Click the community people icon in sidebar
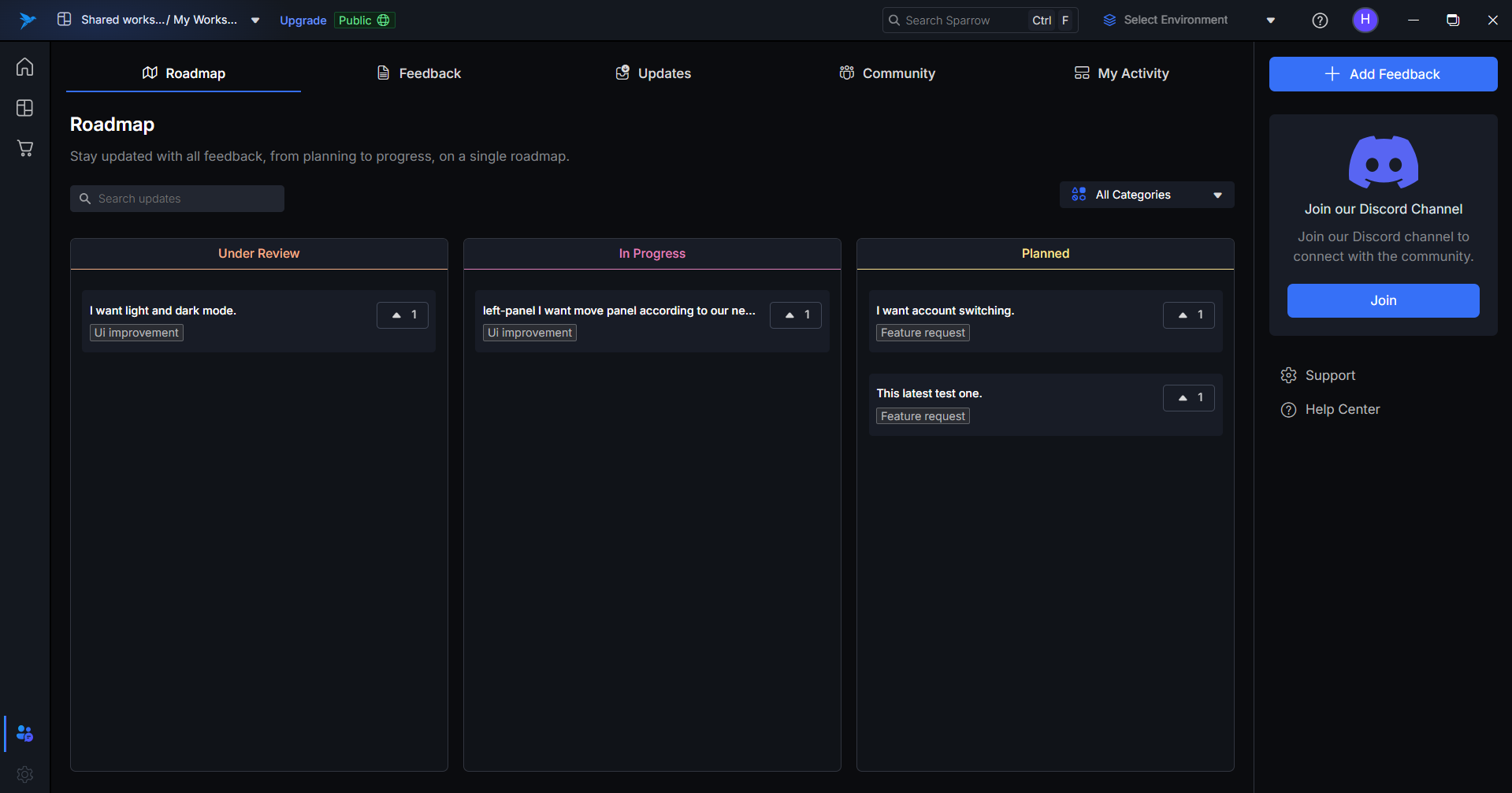This screenshot has height=793, width=1512. [24, 733]
